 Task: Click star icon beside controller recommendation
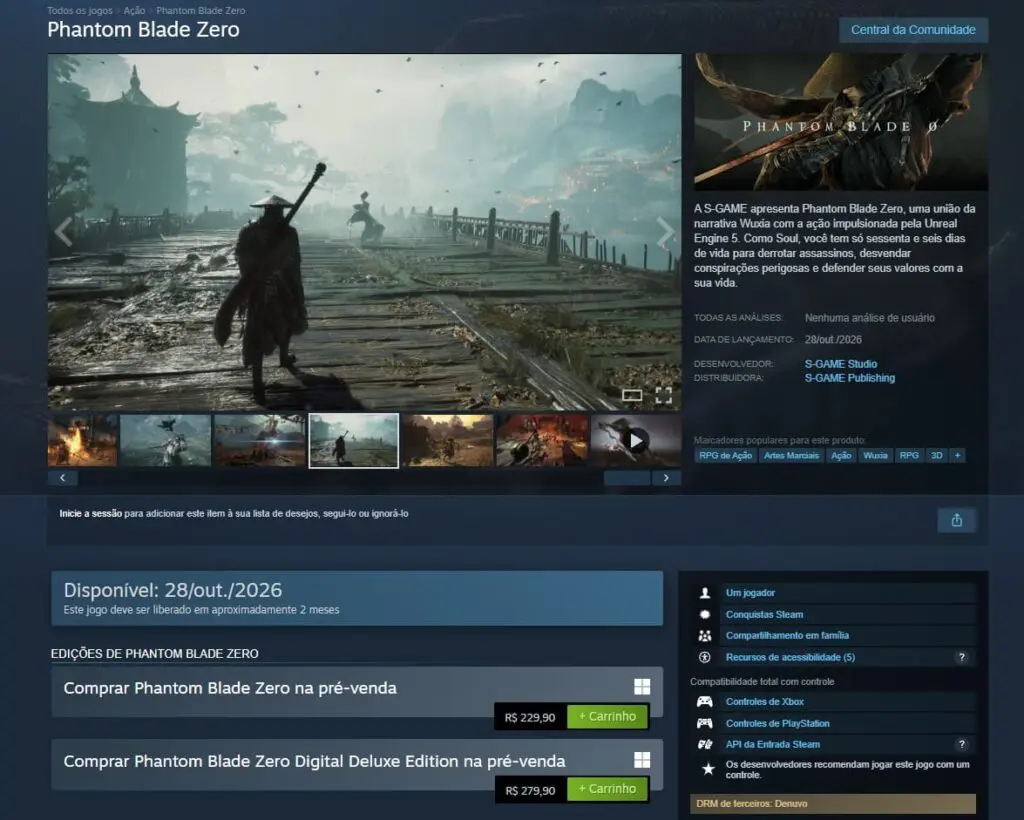(x=708, y=769)
